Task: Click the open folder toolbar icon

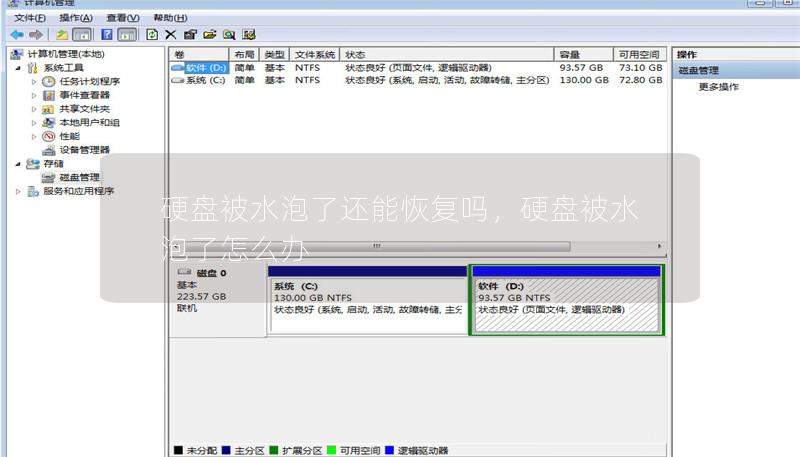Action: (x=209, y=35)
